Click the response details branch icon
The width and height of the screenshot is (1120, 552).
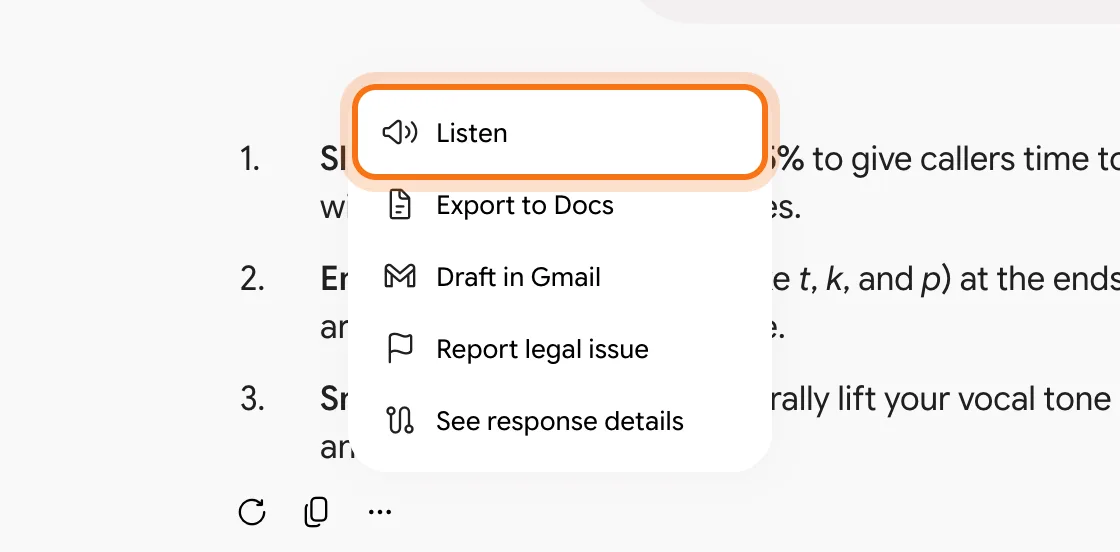[400, 421]
